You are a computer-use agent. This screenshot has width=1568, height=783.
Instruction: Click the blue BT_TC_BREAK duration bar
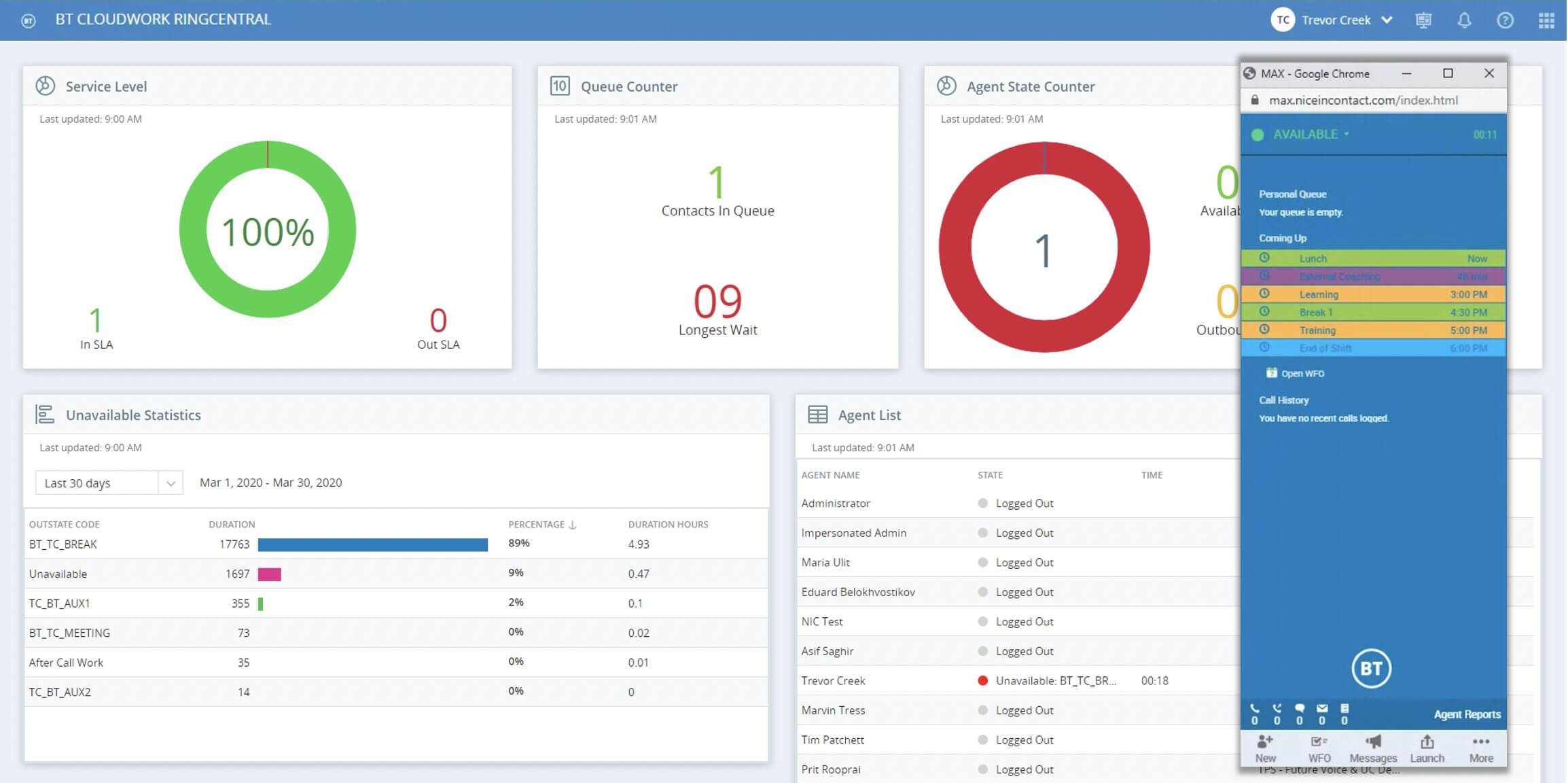(x=372, y=544)
